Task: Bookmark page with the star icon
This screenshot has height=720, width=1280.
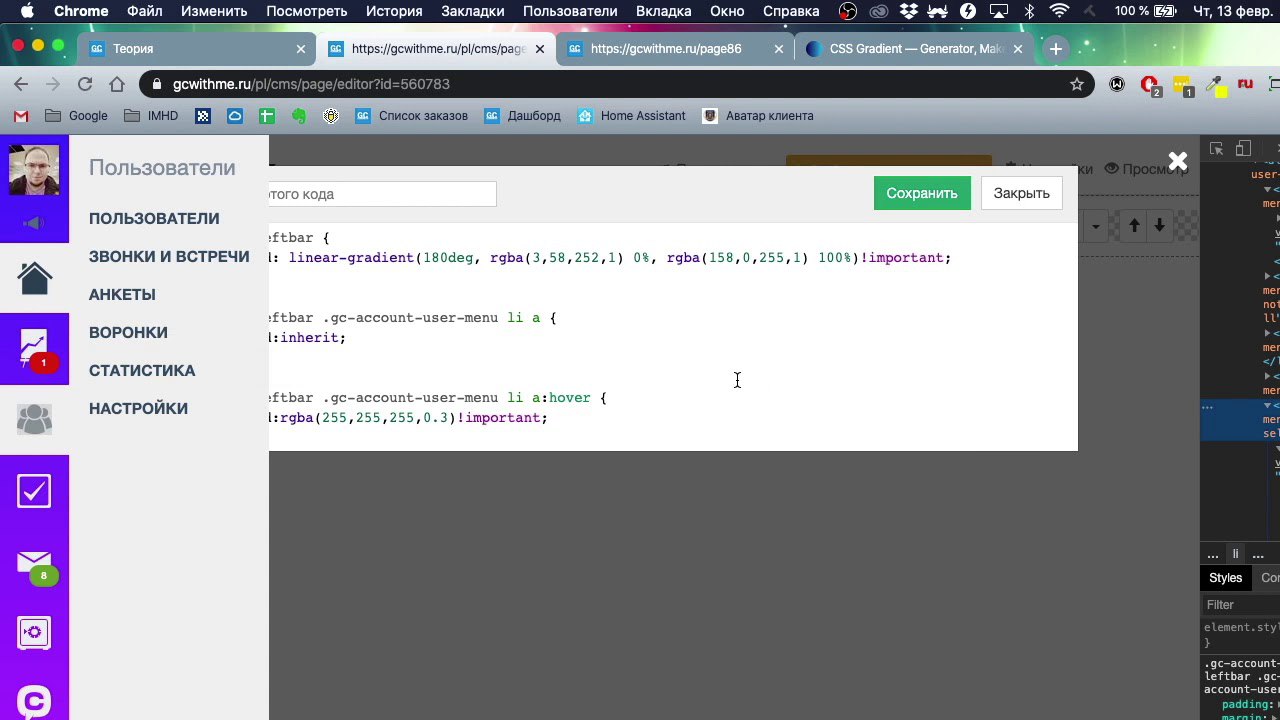Action: (1077, 85)
